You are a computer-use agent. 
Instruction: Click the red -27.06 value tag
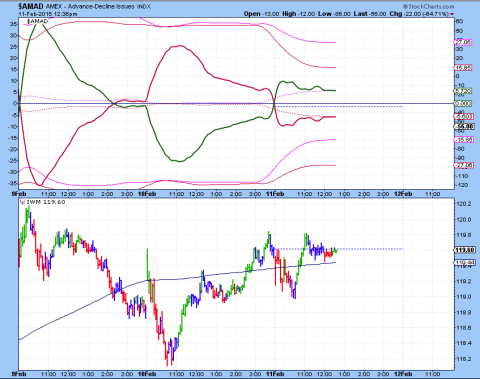[x=463, y=165]
